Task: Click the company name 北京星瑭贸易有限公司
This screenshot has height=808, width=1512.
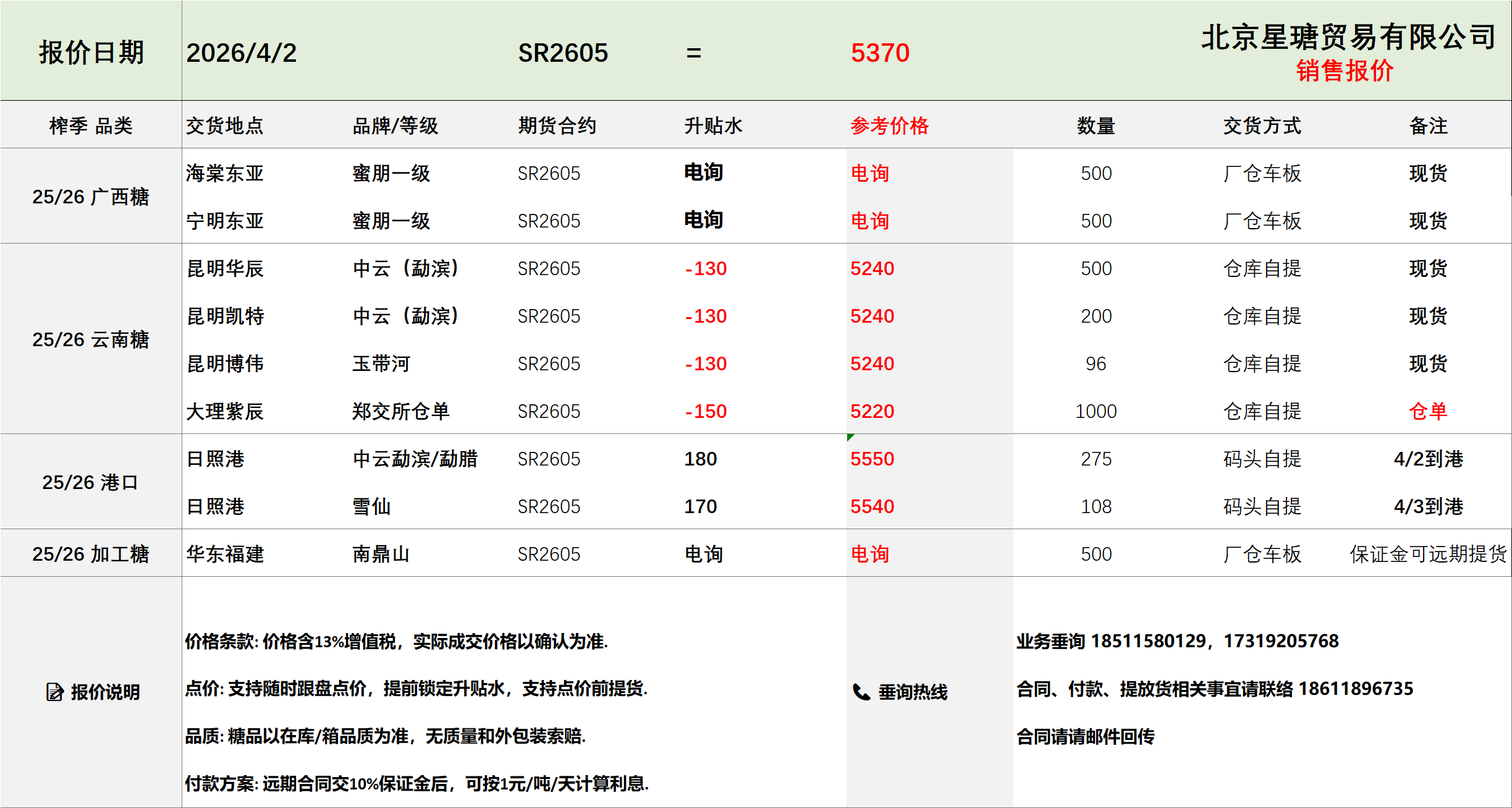Action: [x=1349, y=37]
